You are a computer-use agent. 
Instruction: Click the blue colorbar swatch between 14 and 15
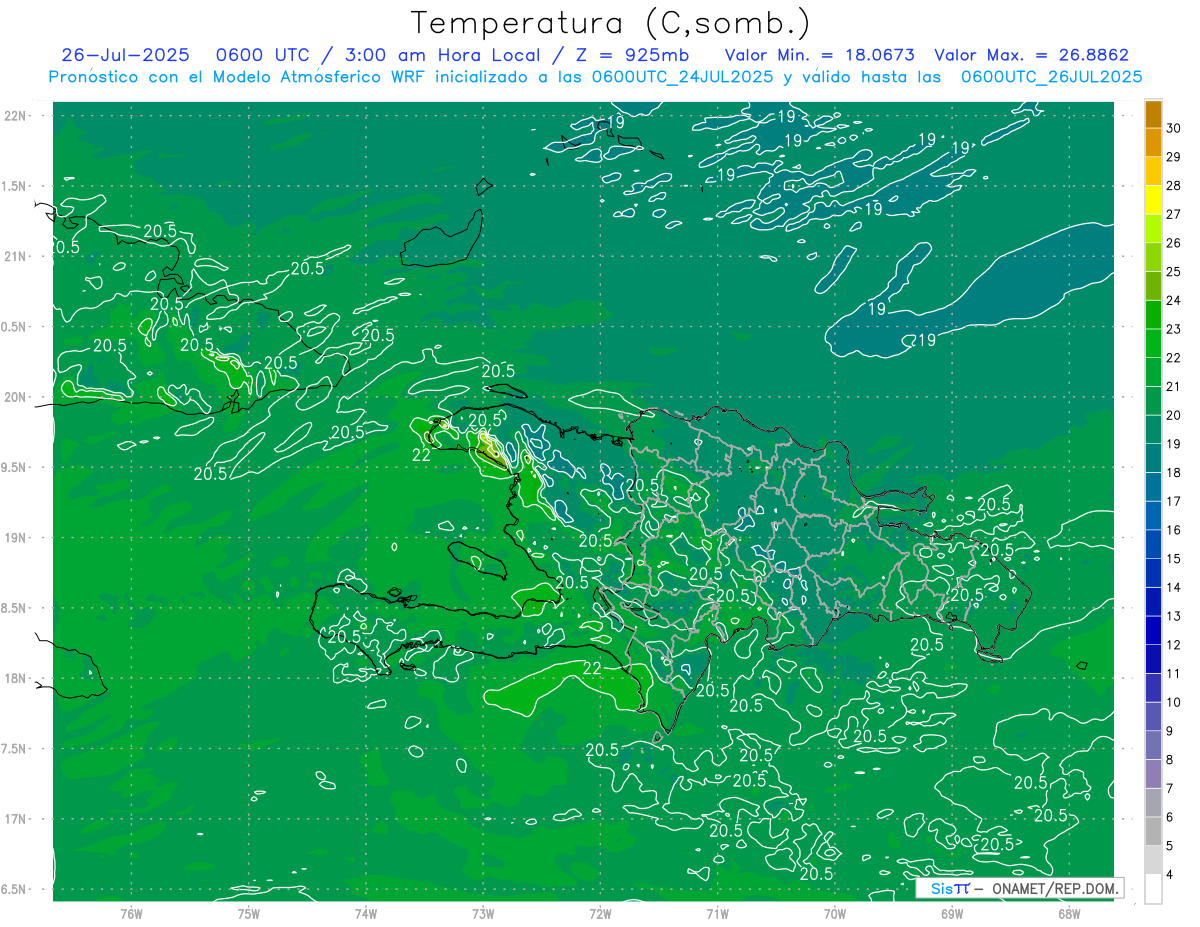point(1153,573)
